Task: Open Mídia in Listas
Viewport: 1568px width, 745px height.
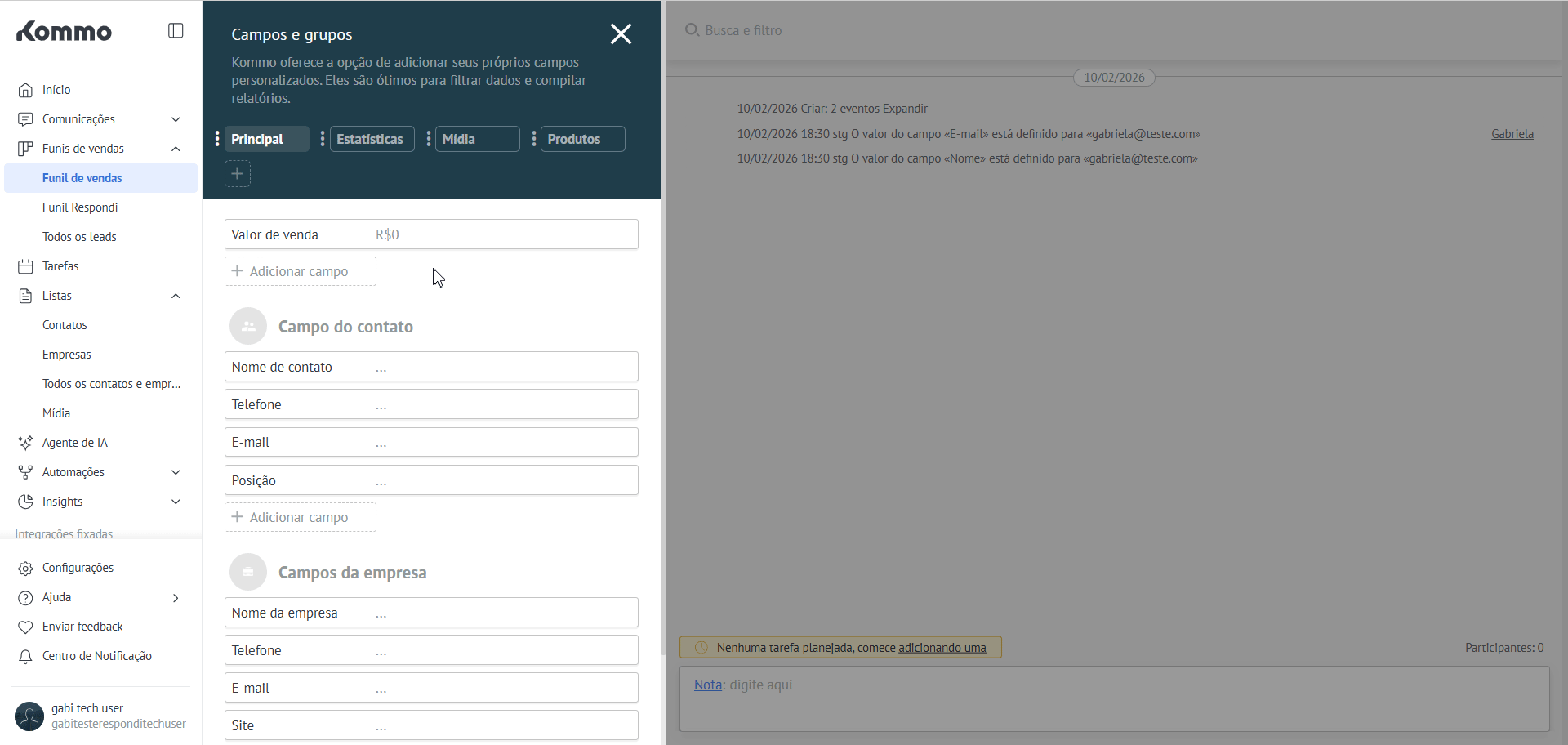Action: pos(56,413)
